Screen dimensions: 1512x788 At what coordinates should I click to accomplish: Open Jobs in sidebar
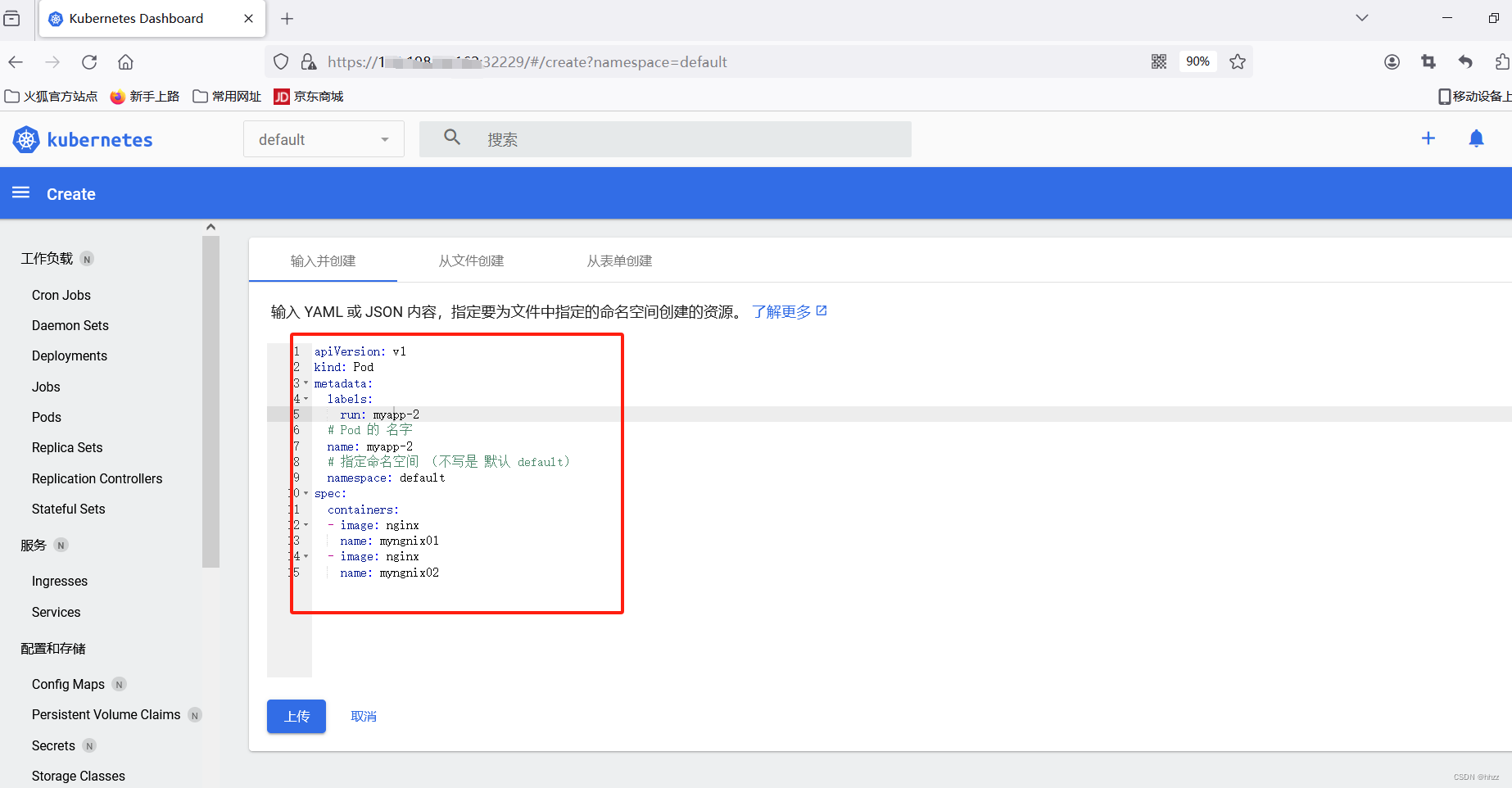(x=46, y=387)
